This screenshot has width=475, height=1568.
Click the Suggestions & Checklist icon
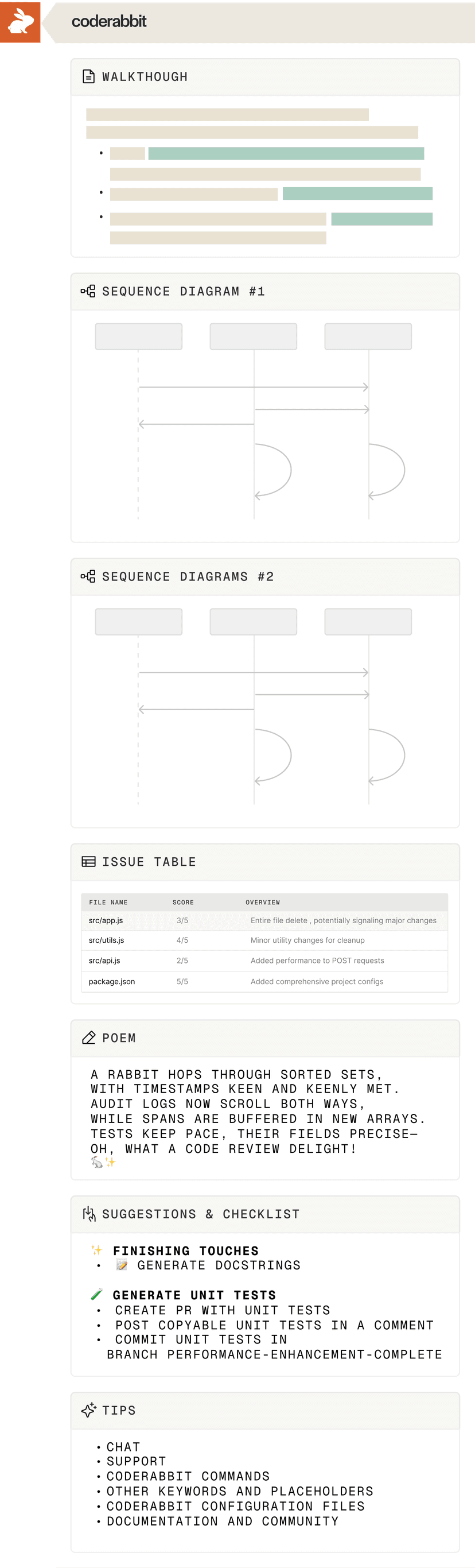(x=89, y=1214)
